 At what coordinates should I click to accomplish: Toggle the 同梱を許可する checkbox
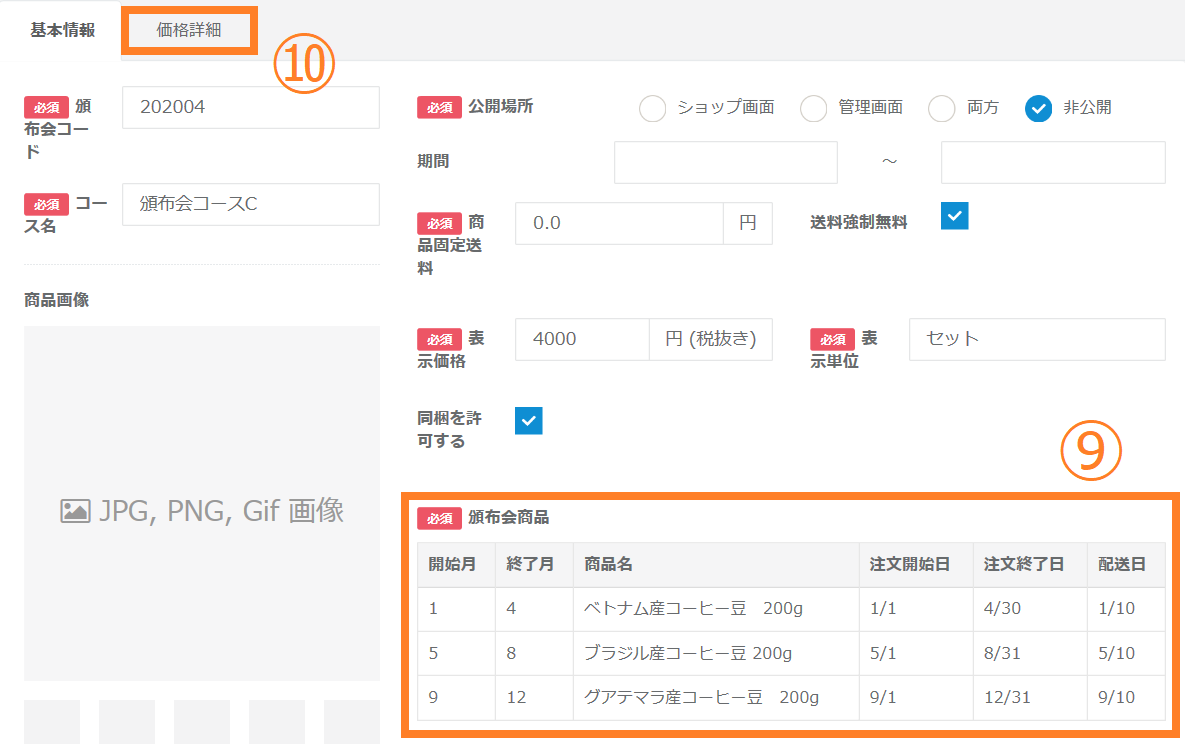tap(528, 420)
